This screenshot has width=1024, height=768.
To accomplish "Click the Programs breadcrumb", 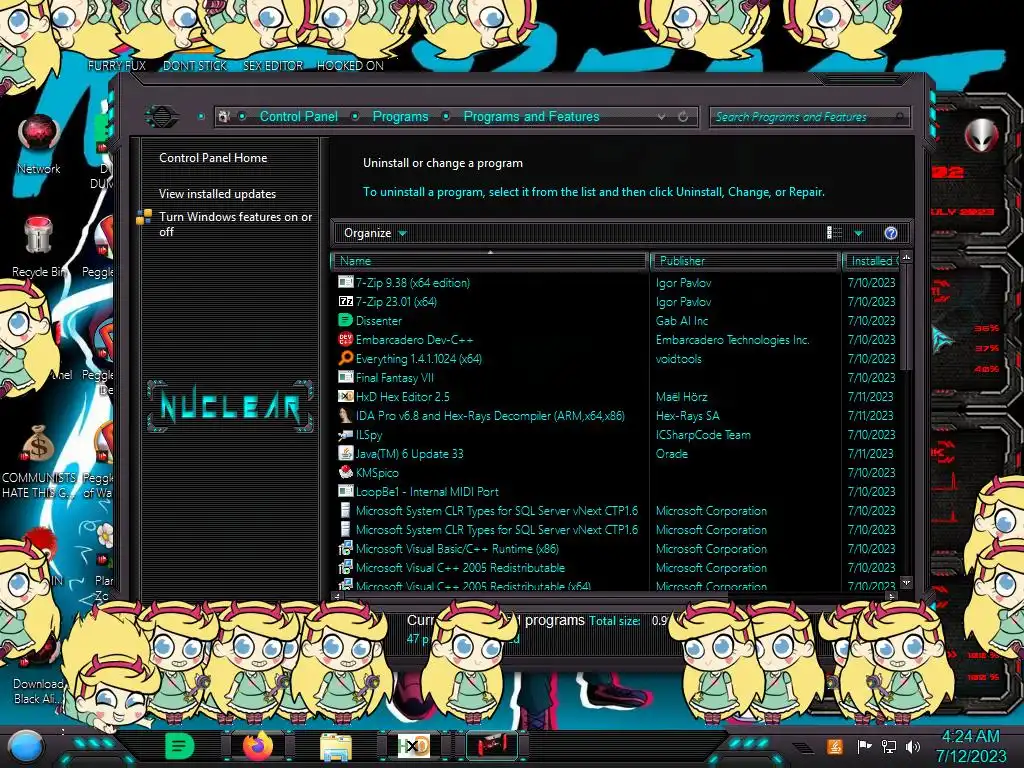I will pyautogui.click(x=400, y=117).
